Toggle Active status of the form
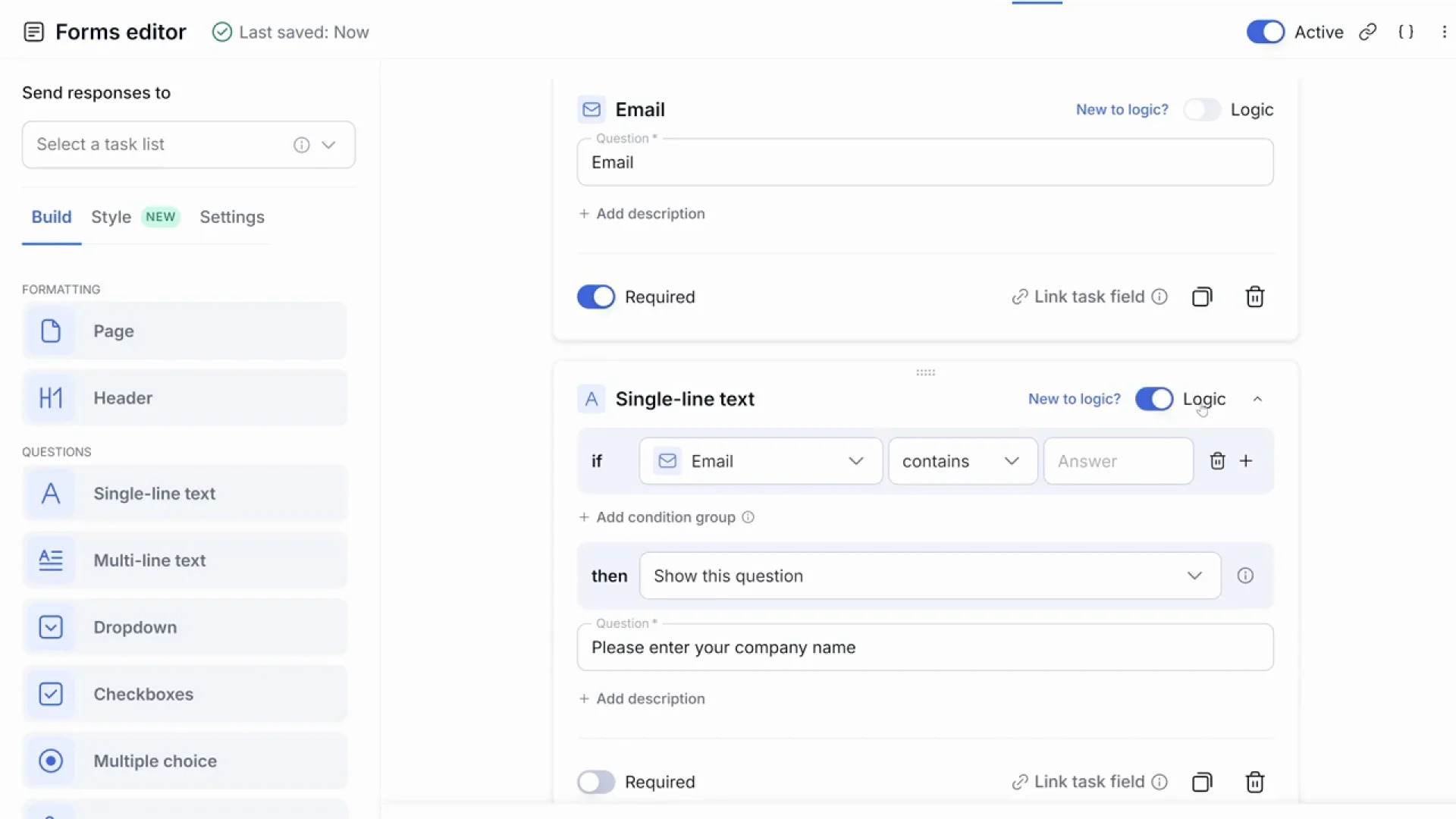1456x819 pixels. (x=1264, y=32)
